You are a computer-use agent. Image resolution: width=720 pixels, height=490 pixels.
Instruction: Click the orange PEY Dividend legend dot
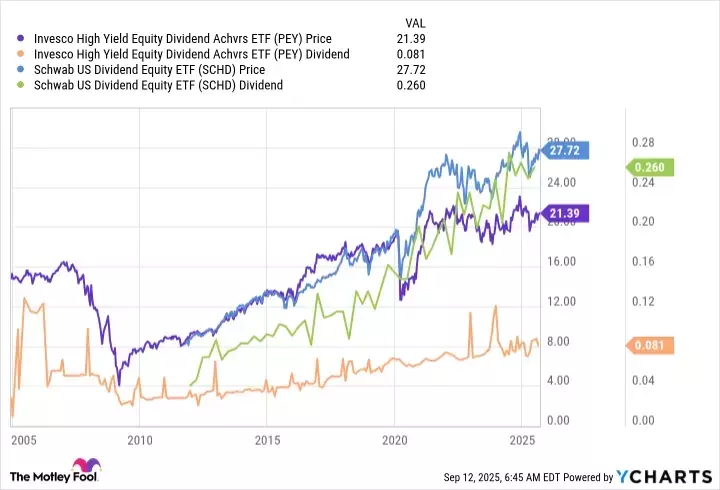point(22,53)
